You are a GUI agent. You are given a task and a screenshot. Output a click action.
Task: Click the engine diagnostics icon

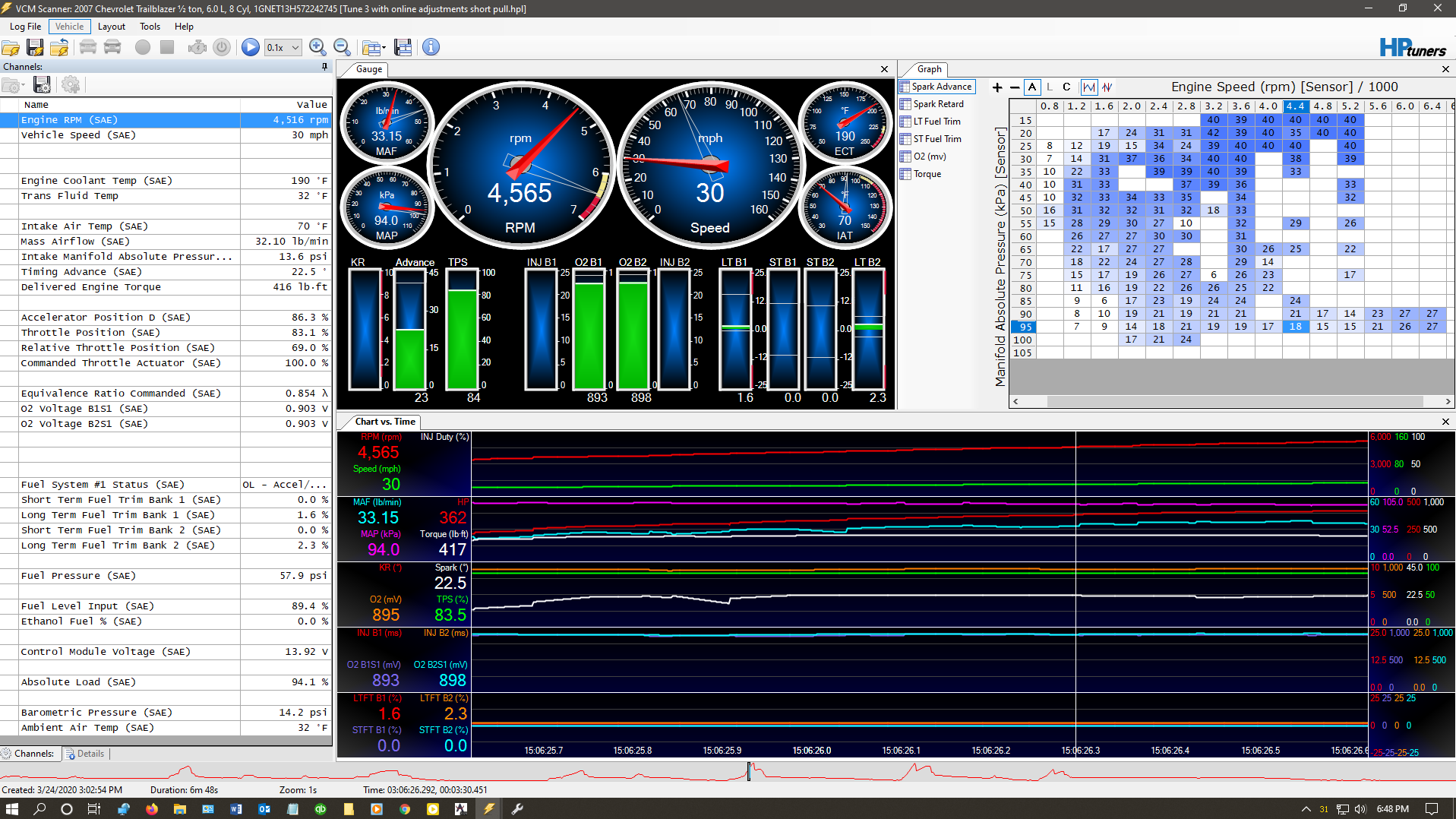coord(197,47)
